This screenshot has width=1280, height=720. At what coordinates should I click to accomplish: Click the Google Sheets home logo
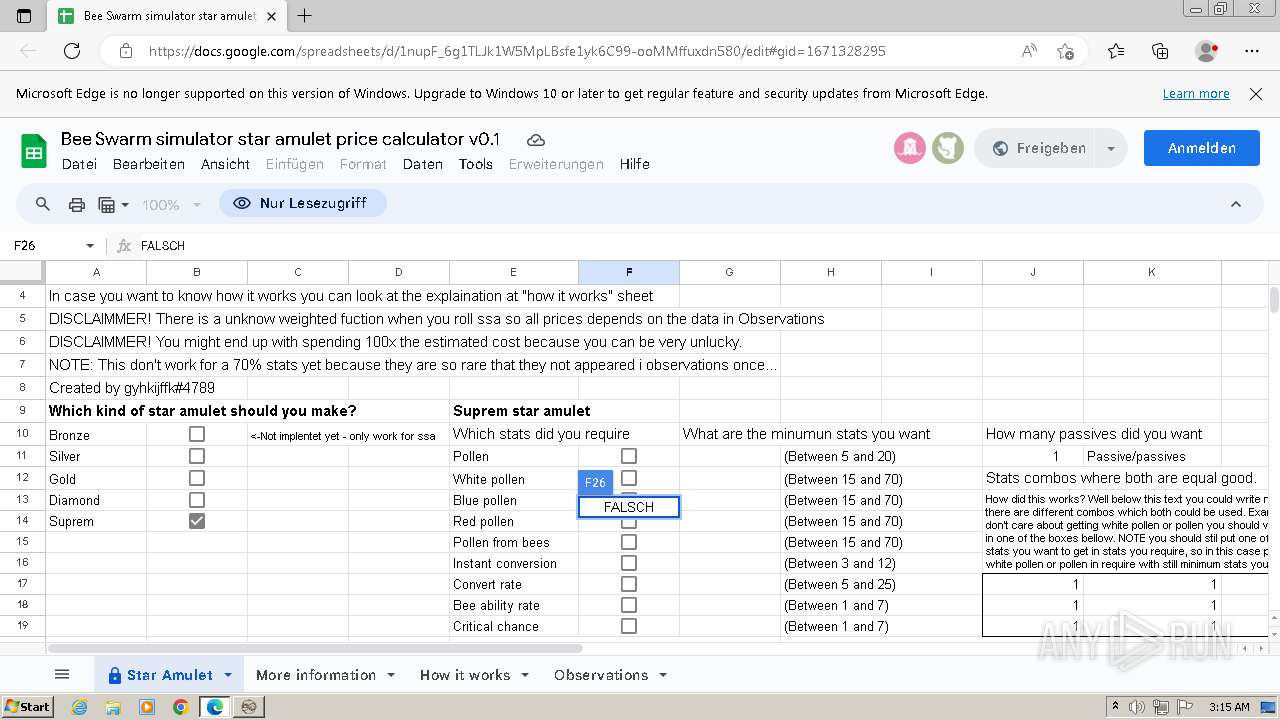(x=34, y=151)
